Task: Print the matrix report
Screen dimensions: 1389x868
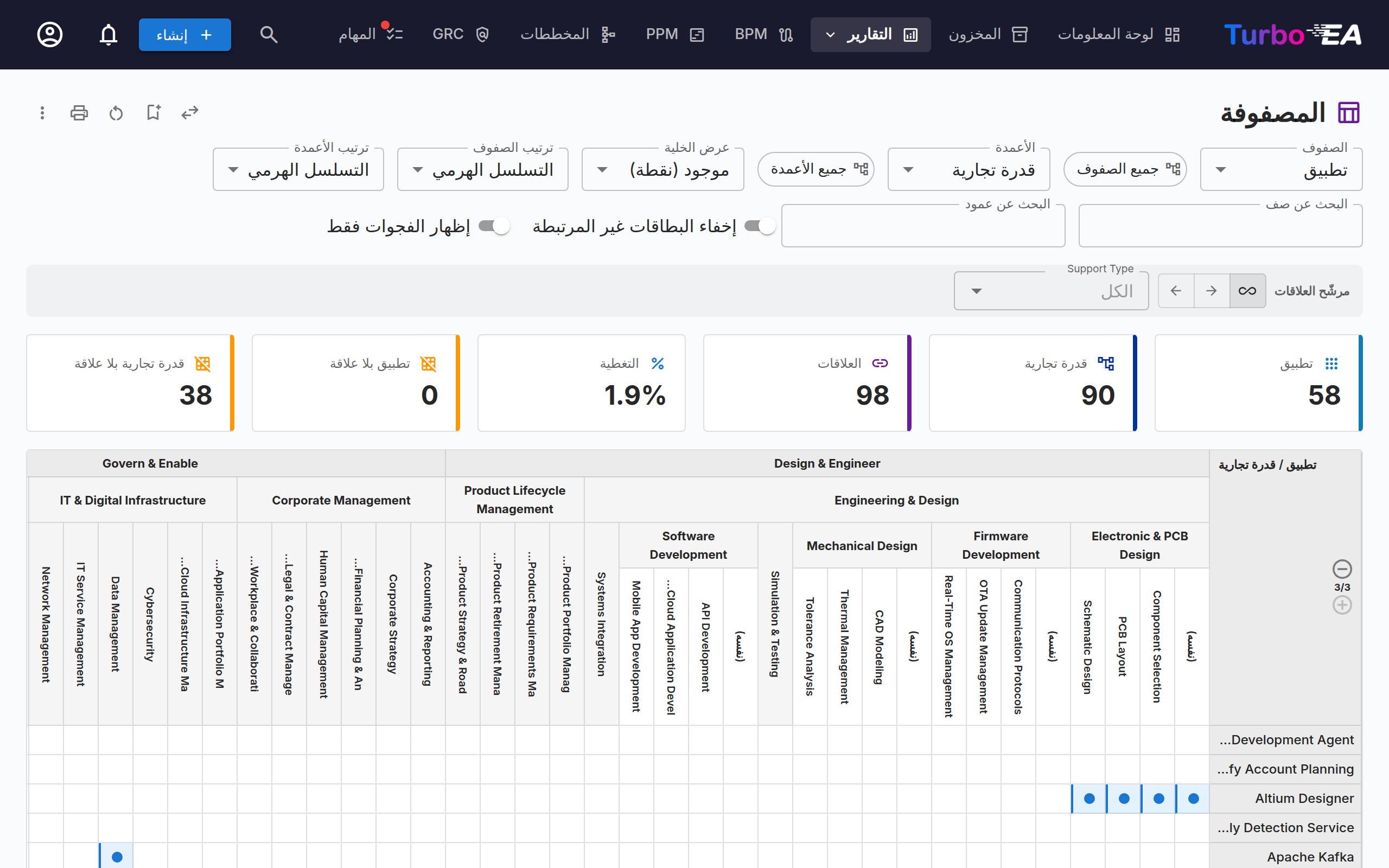Action: pyautogui.click(x=79, y=112)
